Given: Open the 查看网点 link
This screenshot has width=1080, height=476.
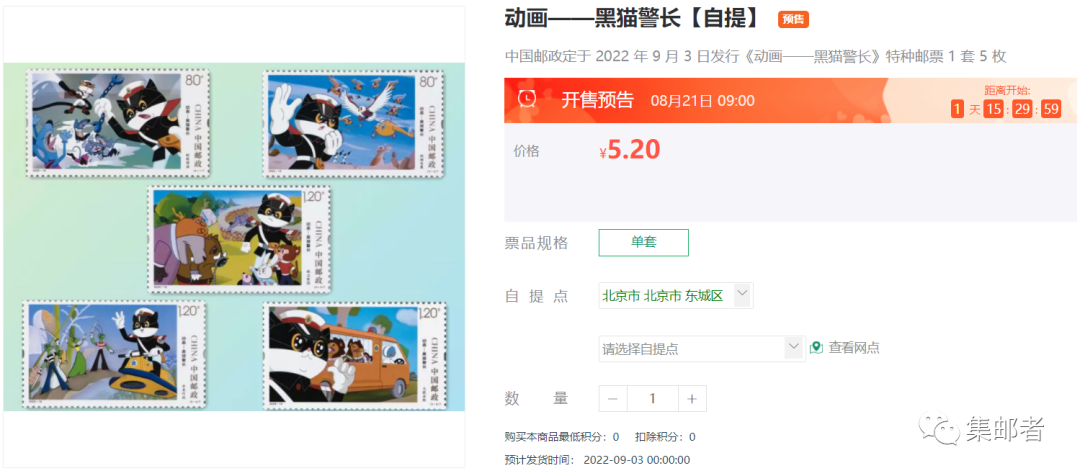Looking at the screenshot, I should [x=853, y=348].
